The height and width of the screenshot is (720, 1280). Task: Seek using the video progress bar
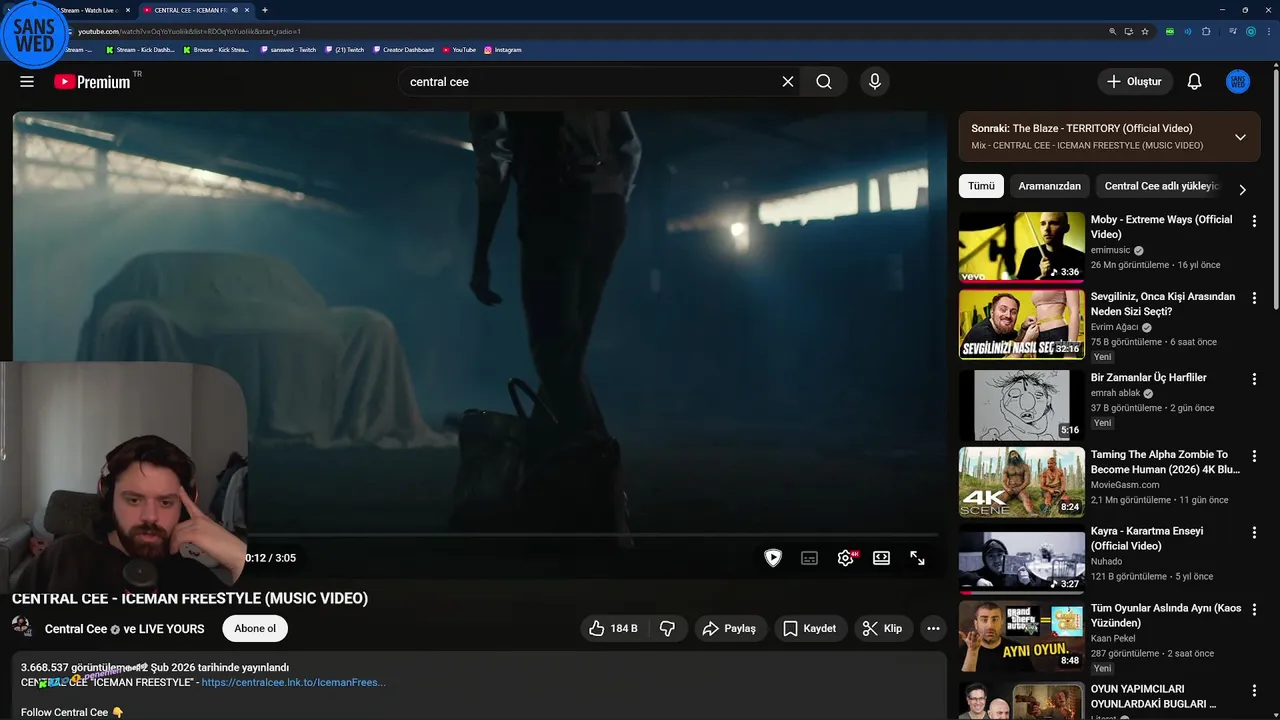[592, 535]
